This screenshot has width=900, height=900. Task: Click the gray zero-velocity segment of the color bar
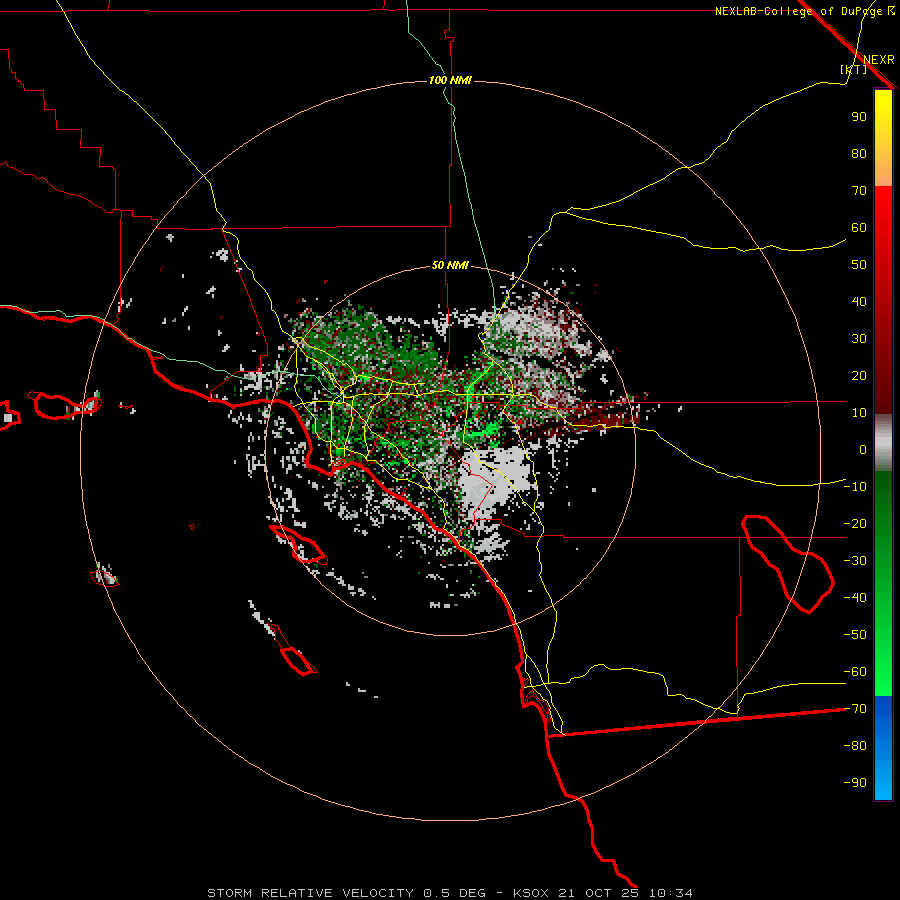point(883,443)
